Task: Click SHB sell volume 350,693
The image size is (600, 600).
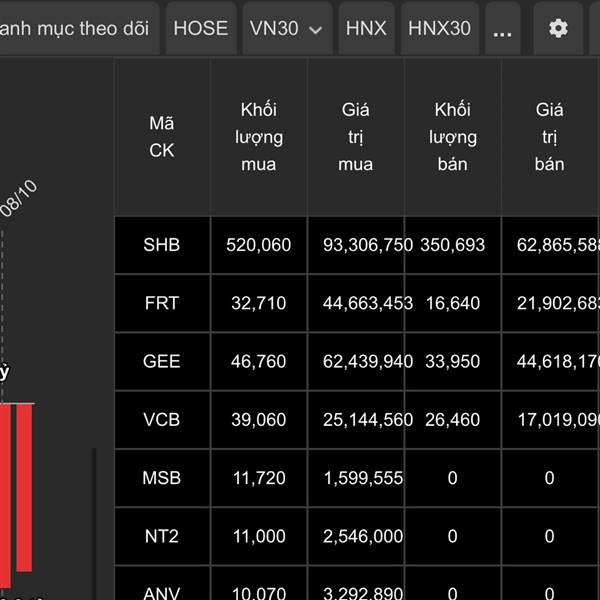Action: 453,245
